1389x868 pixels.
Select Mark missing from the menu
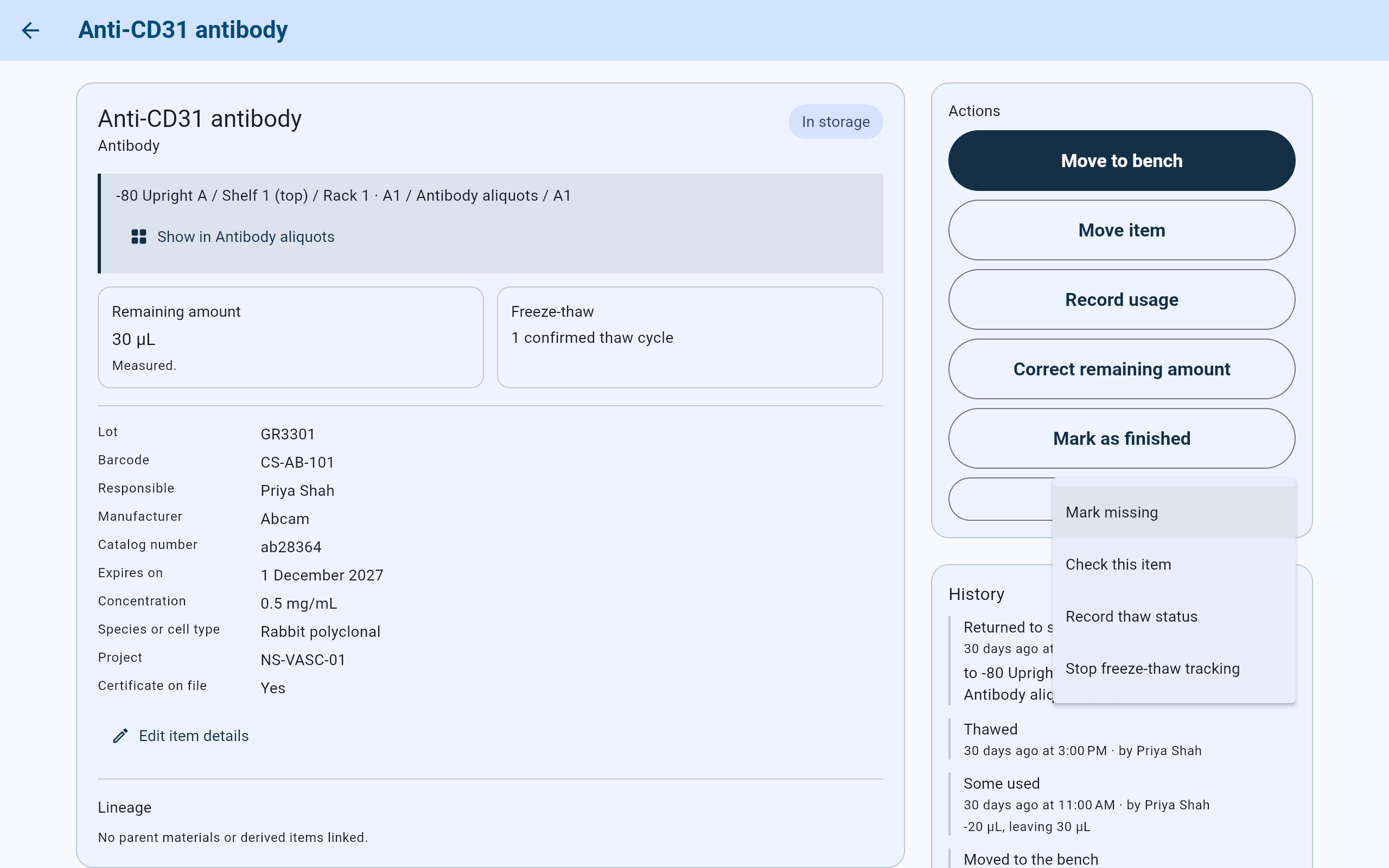pos(1174,512)
